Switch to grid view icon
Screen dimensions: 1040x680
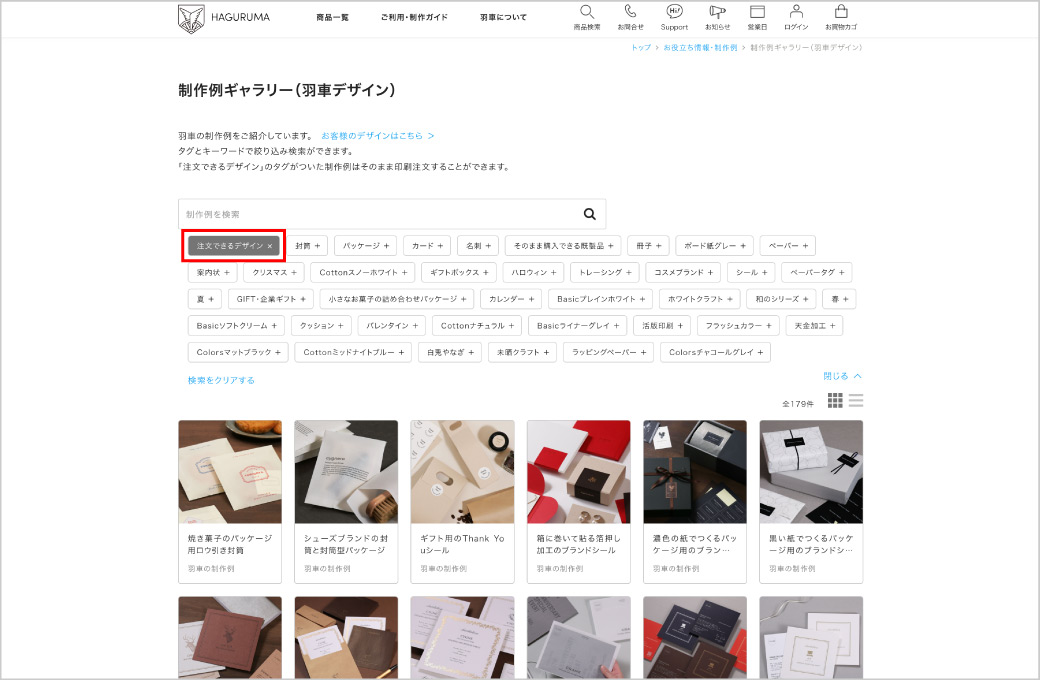pos(835,401)
